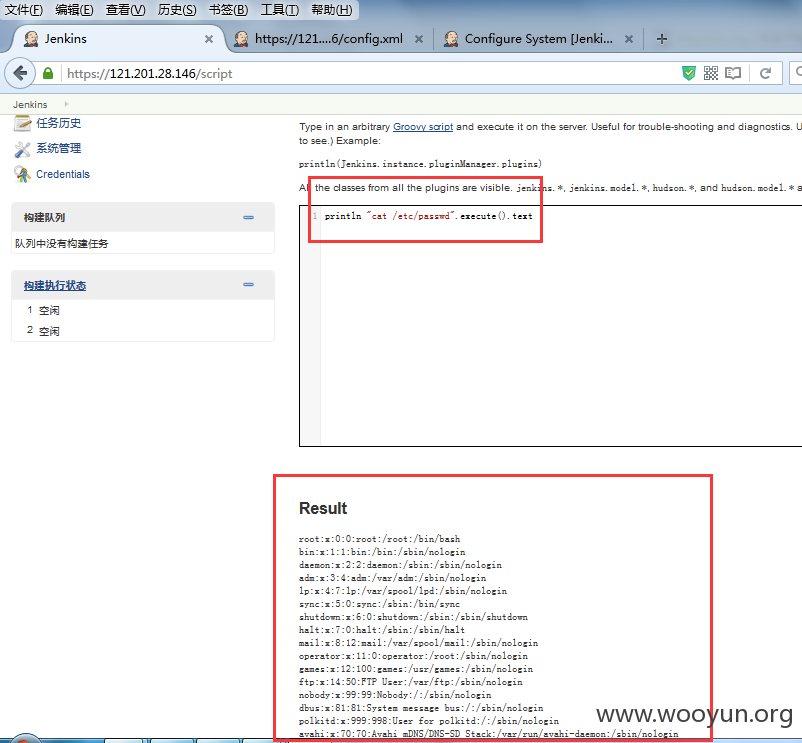Open the 历史(S) menu
The height and width of the screenshot is (743, 802).
pos(177,10)
